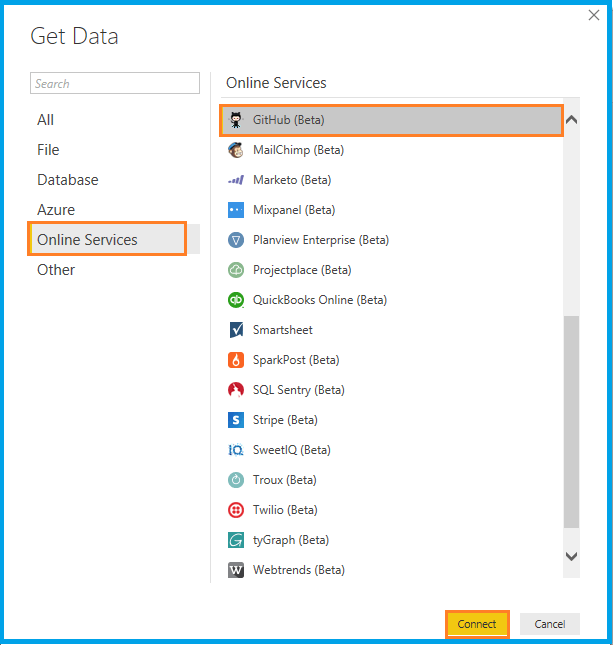Click the Mixpanel blue icon
The image size is (613, 645).
click(x=236, y=210)
